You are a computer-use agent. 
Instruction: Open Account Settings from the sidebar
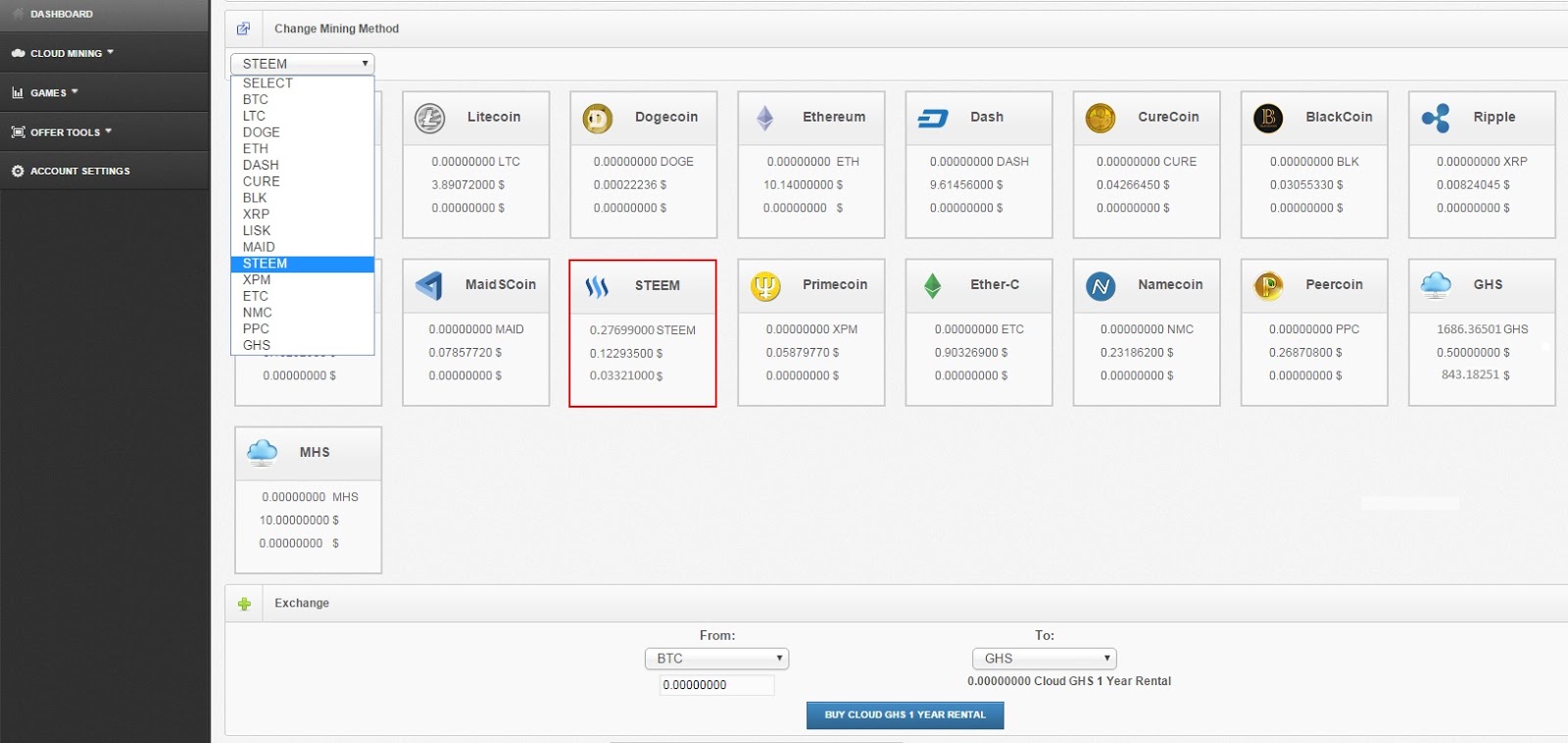pos(104,171)
